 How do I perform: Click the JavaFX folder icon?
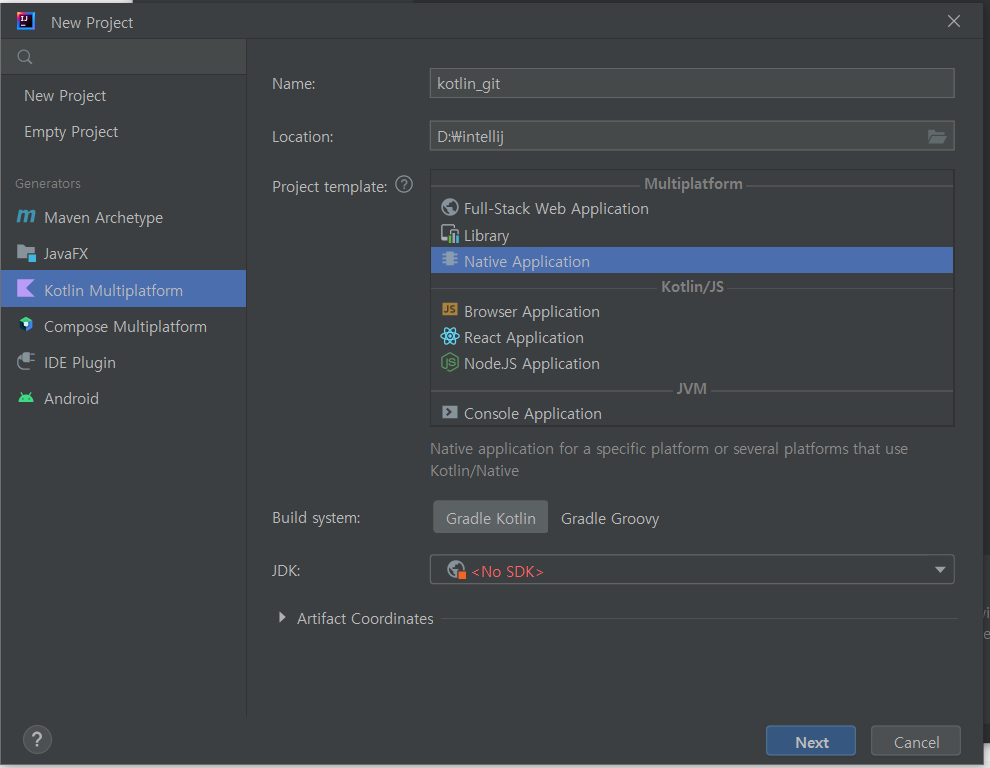[x=26, y=253]
